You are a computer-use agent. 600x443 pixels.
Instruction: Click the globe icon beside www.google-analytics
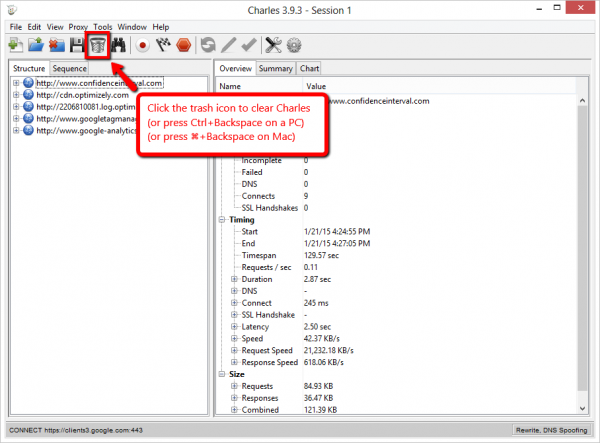pyautogui.click(x=28, y=130)
